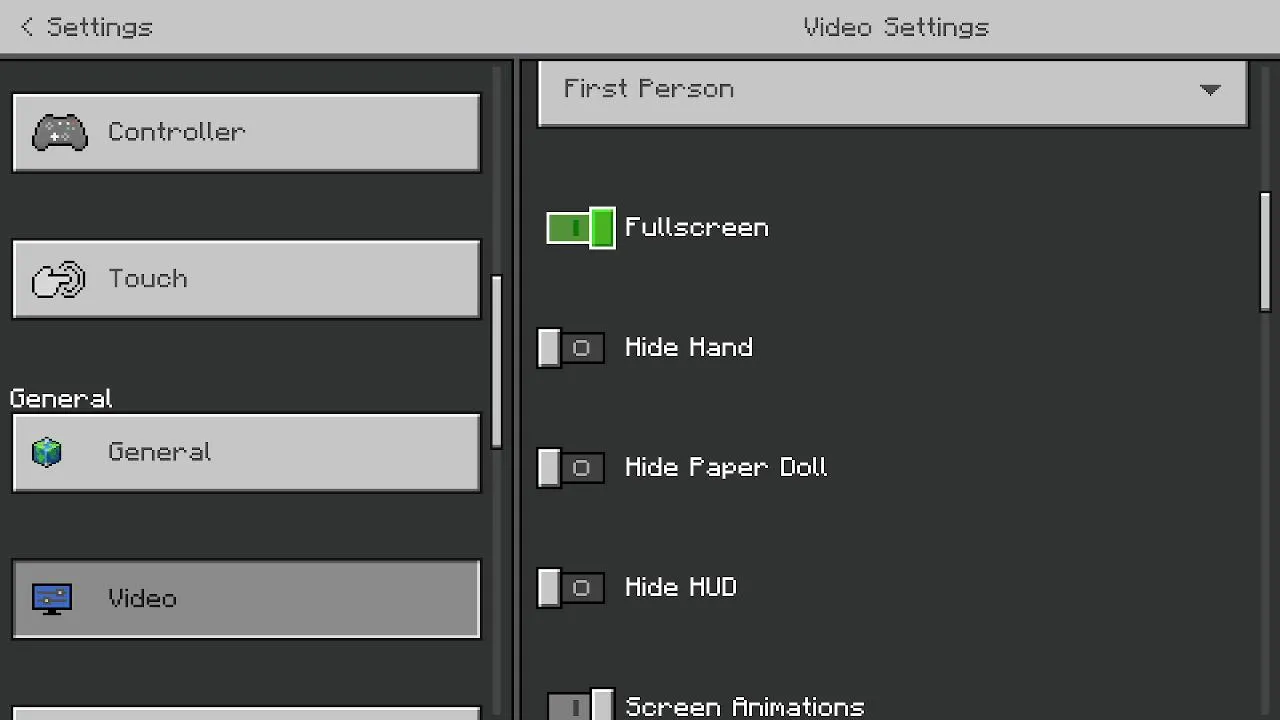Click the touch hand icon
This screenshot has height=720, width=1280.
tap(58, 280)
